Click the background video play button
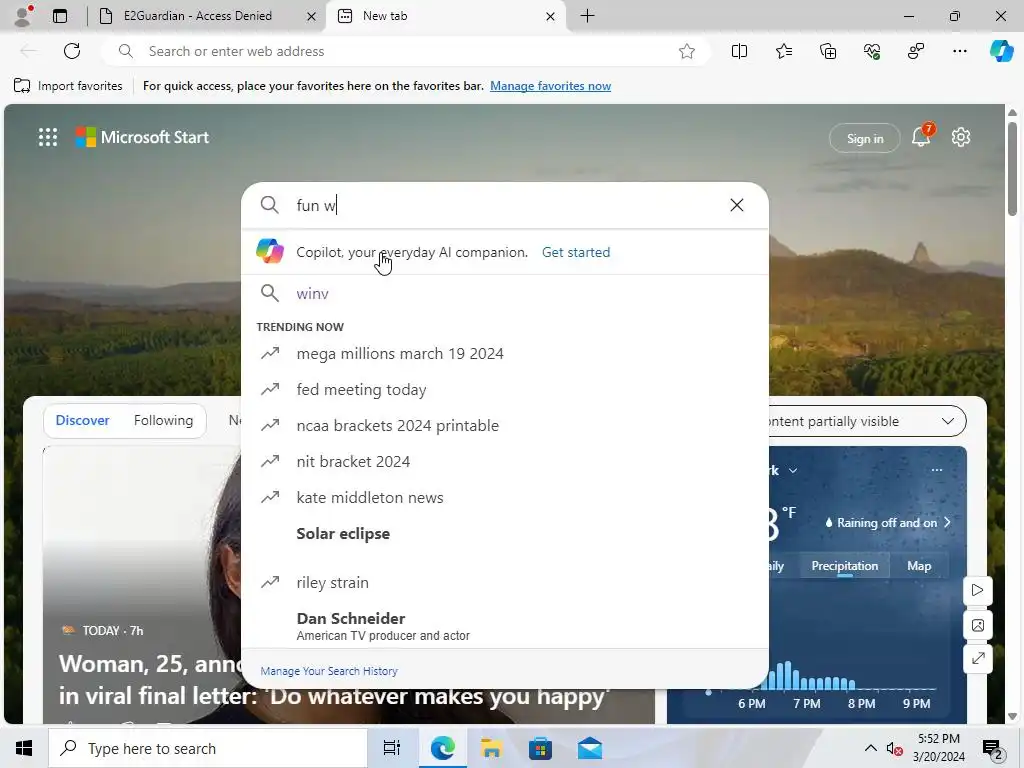1024x768 pixels. click(x=978, y=590)
